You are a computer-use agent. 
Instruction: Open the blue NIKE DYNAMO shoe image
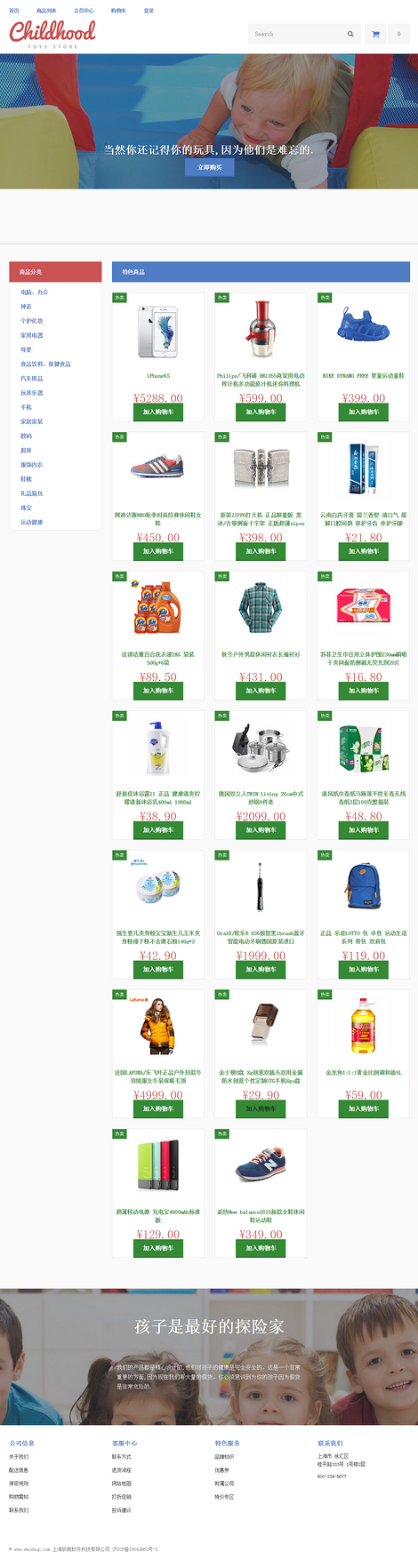pyautogui.click(x=364, y=325)
